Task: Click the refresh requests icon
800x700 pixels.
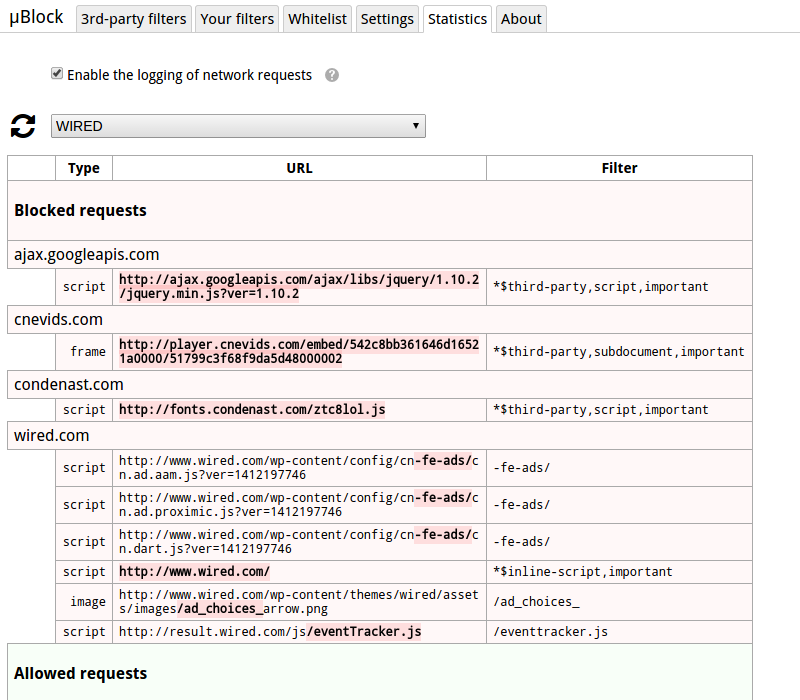Action: [23, 126]
